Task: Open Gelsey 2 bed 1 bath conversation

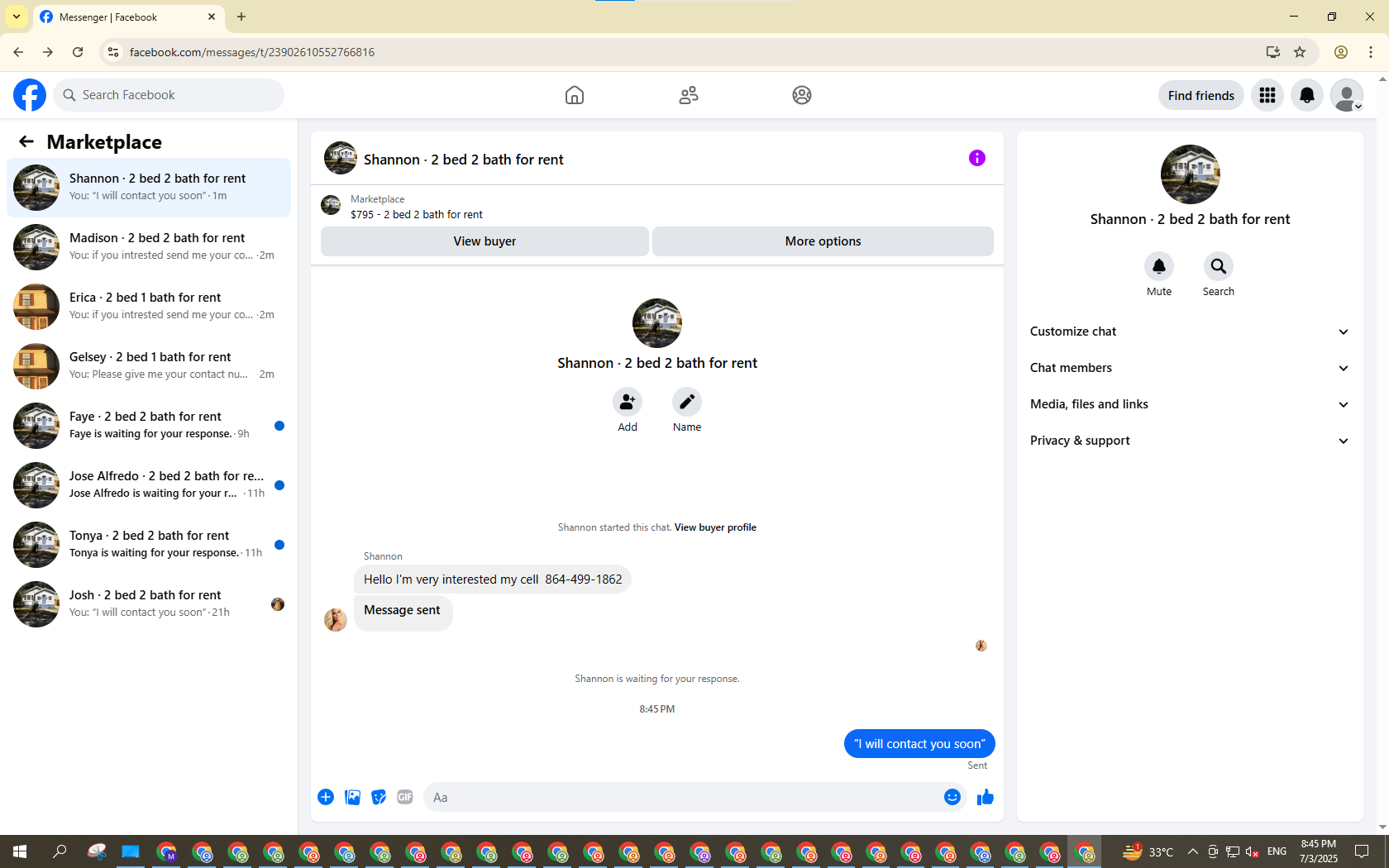Action: pos(149,366)
